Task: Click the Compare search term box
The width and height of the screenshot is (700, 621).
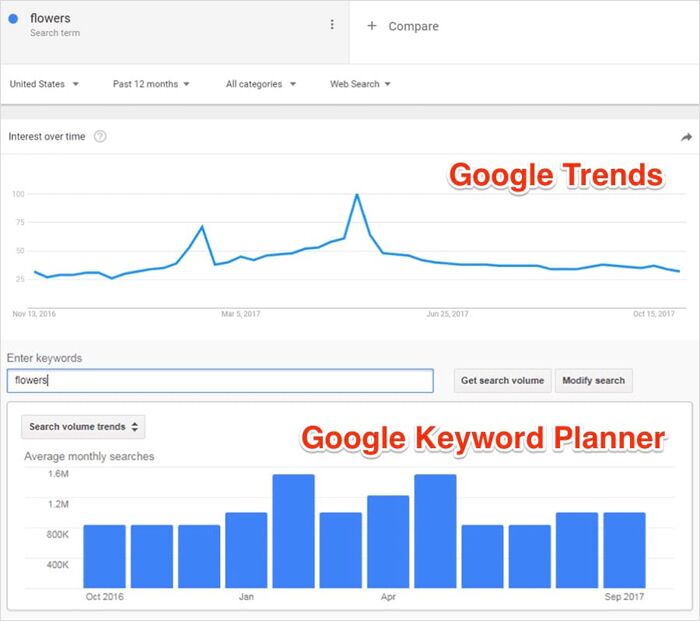Action: click(x=520, y=27)
